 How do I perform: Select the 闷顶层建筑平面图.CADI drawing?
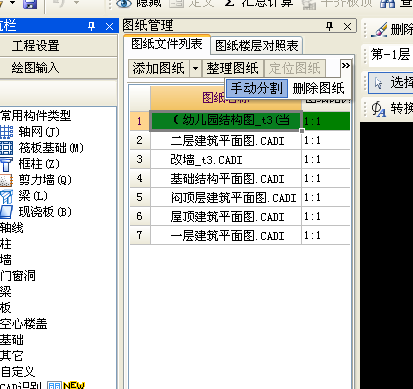click(226, 197)
